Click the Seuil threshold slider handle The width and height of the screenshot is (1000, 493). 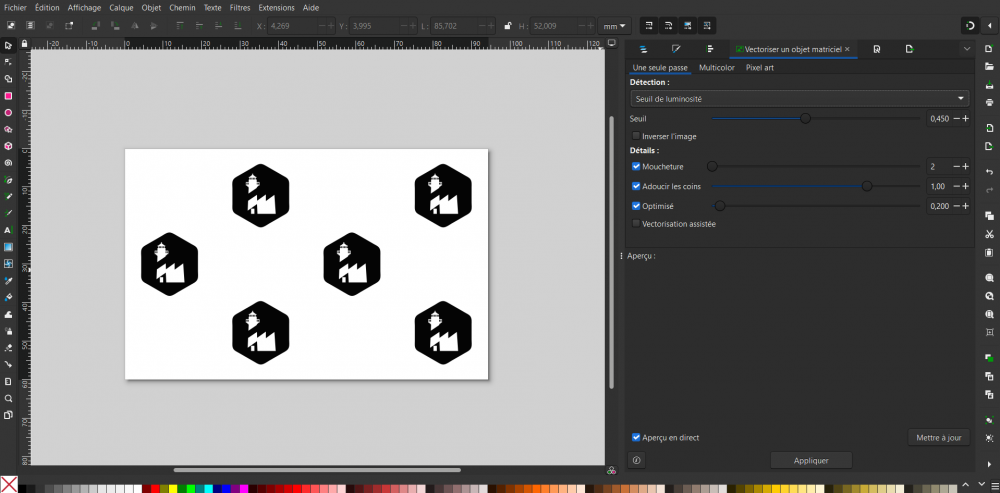pos(805,118)
